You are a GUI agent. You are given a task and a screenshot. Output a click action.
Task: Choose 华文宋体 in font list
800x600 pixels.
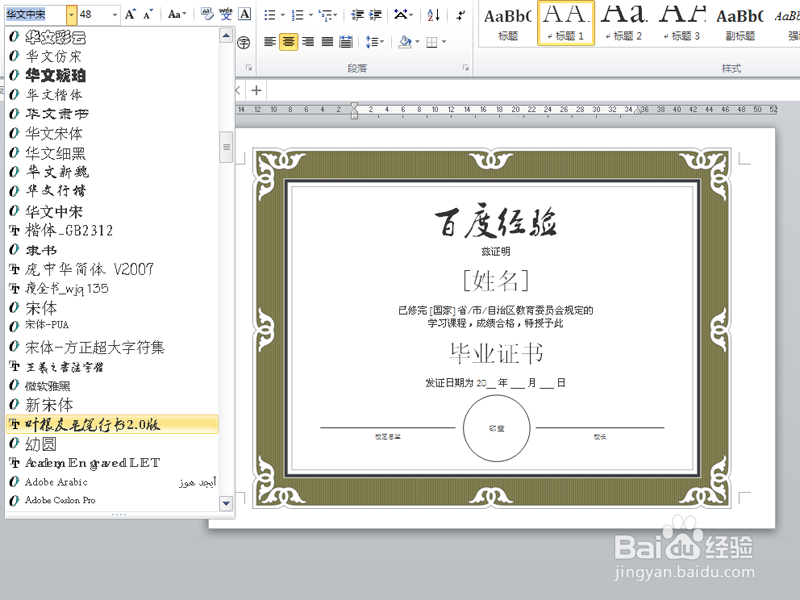point(112,134)
